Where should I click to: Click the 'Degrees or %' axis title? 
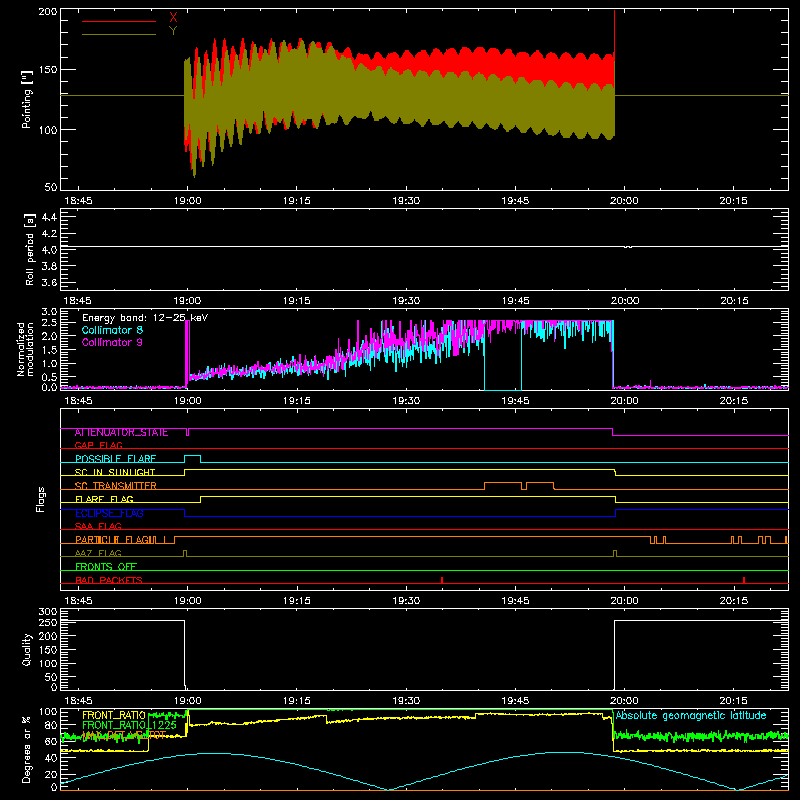pos(27,750)
